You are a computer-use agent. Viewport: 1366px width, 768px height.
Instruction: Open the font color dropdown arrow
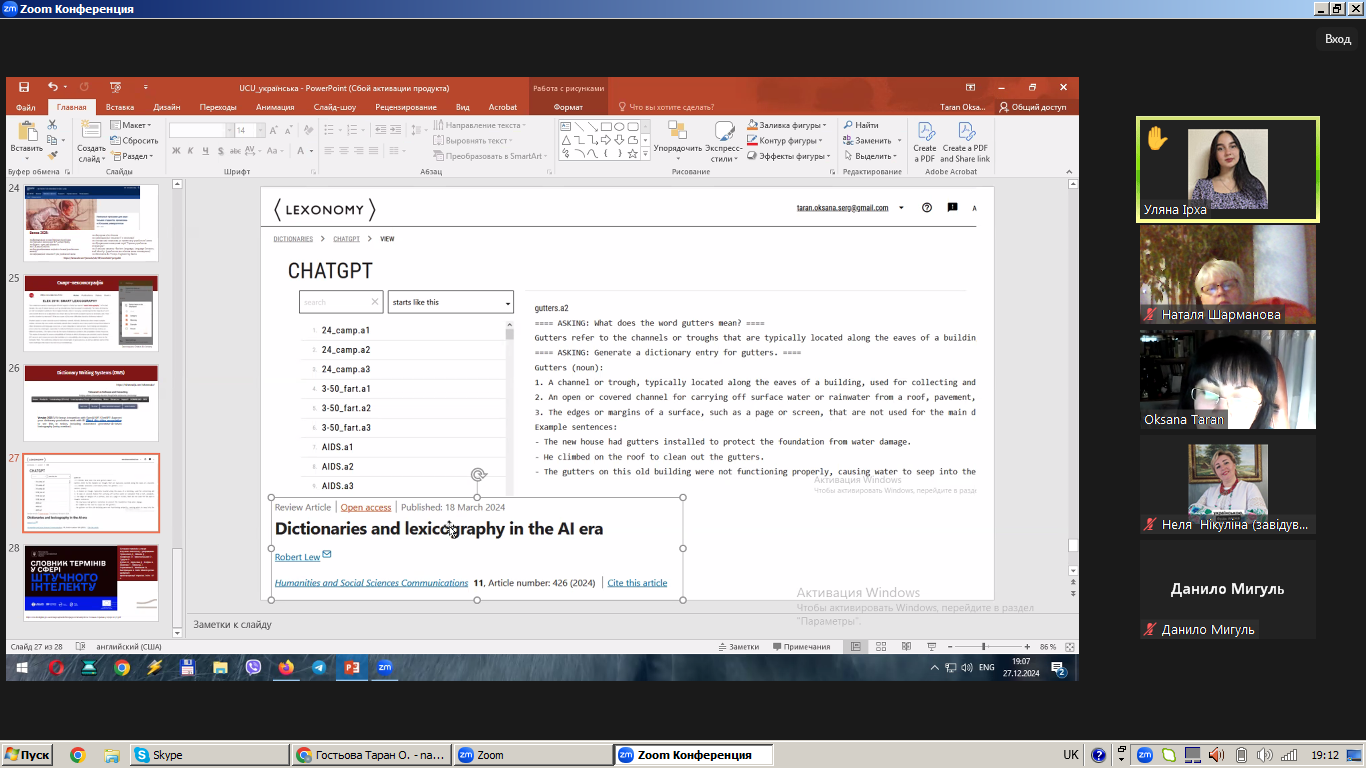[x=312, y=151]
